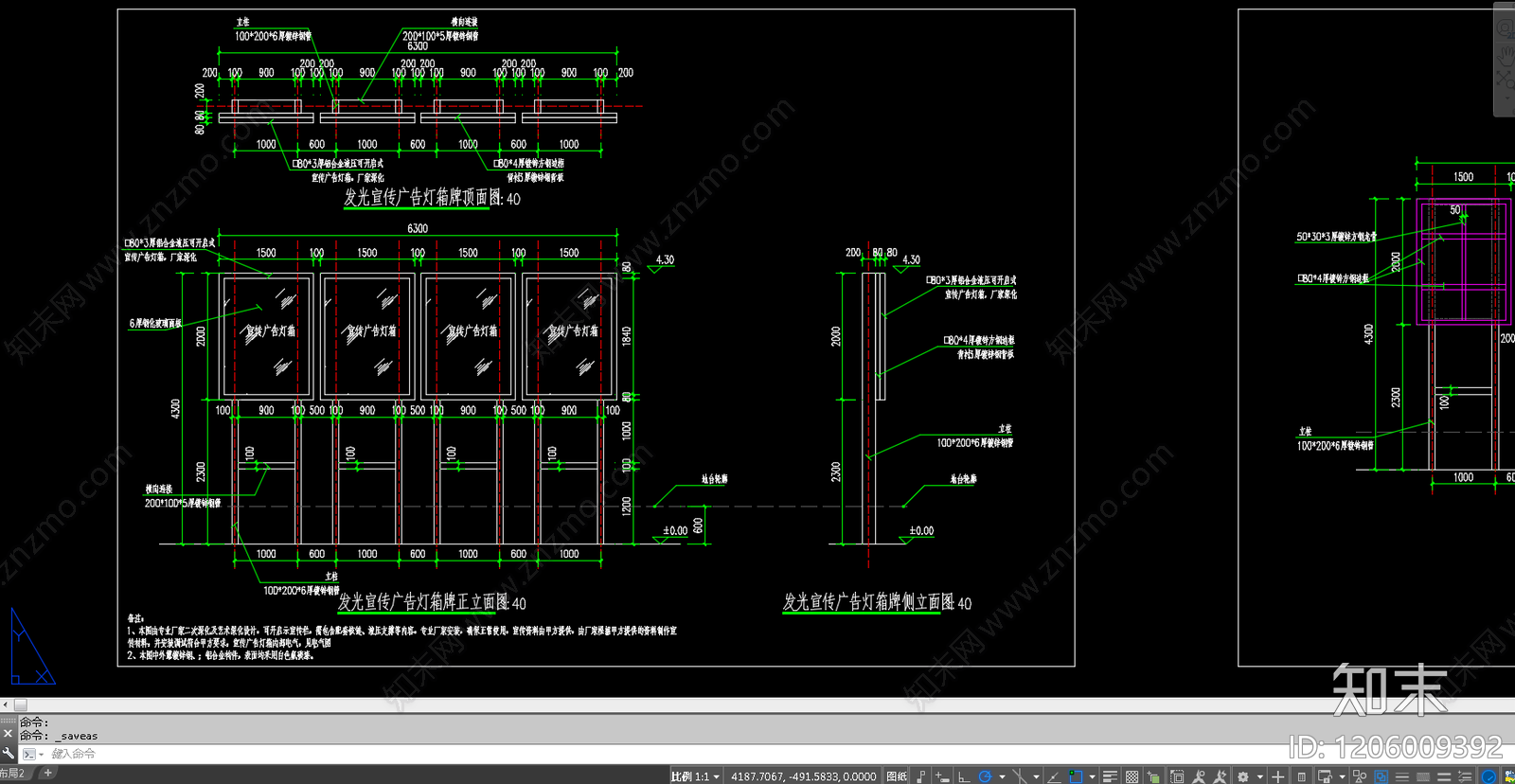Click the auto-scale annotation icon
This screenshot has width=1515, height=784.
pos(1221,776)
